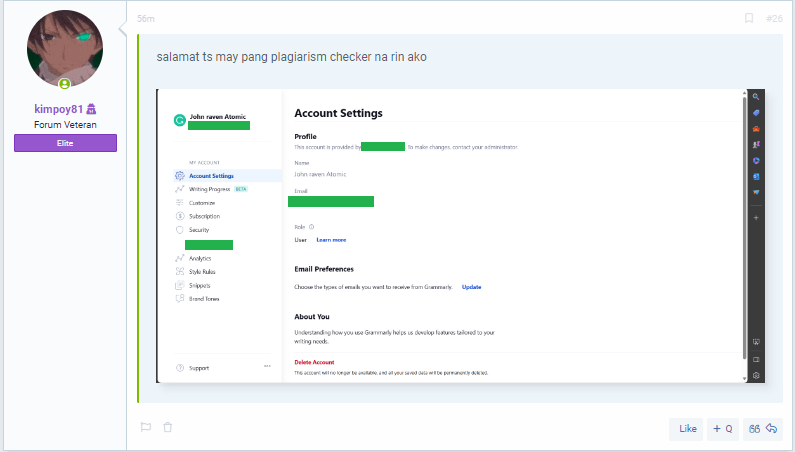Click the browser sidebar search icon
The width and height of the screenshot is (795, 452).
tap(756, 97)
